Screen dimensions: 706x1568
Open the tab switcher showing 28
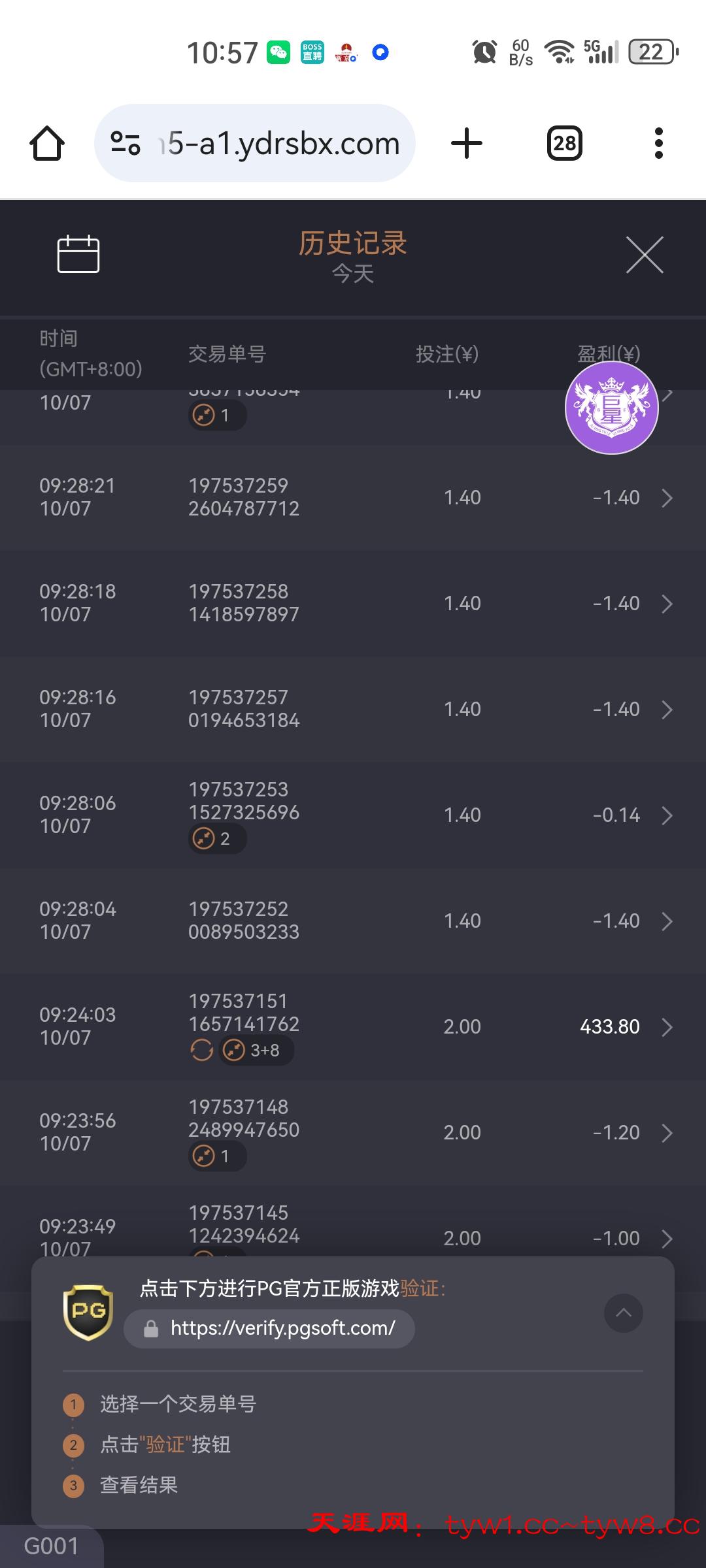tap(564, 143)
